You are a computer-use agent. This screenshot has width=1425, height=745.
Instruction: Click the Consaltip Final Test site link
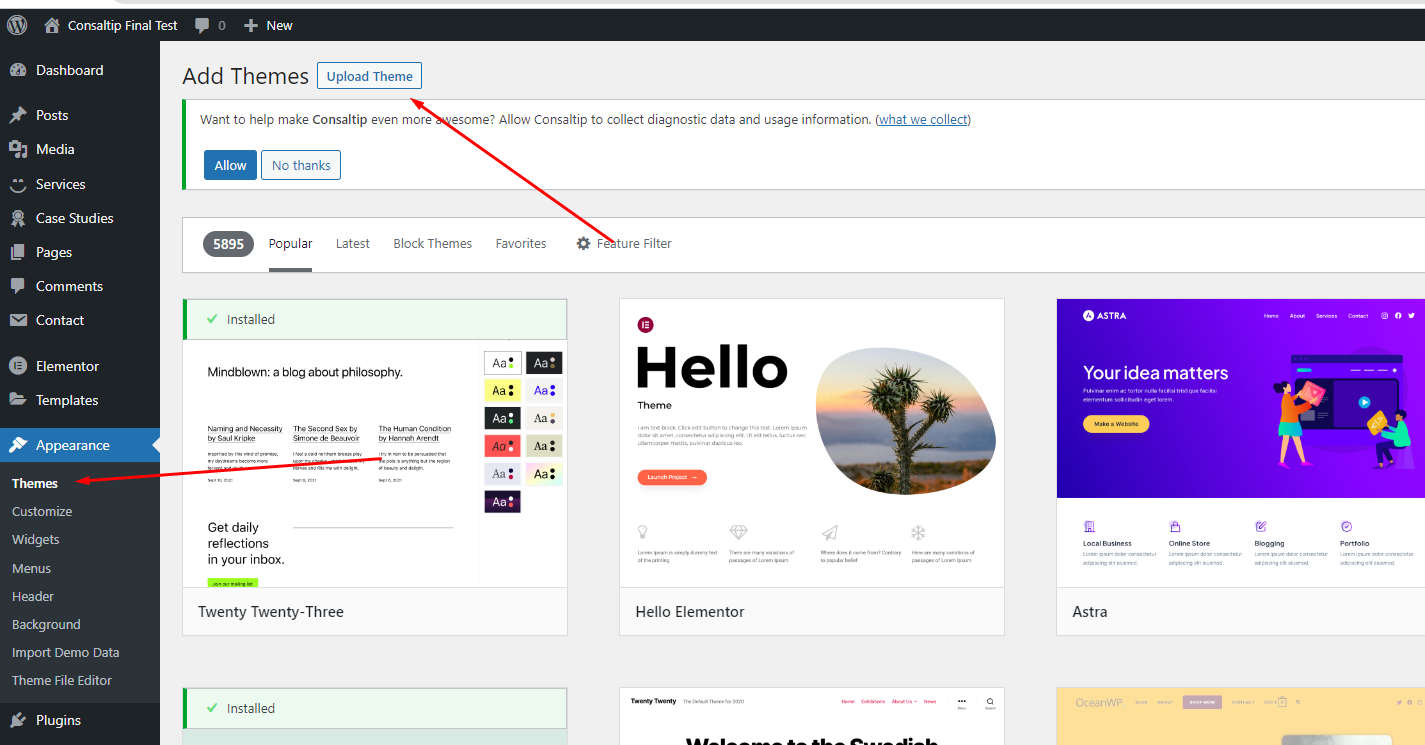[111, 25]
